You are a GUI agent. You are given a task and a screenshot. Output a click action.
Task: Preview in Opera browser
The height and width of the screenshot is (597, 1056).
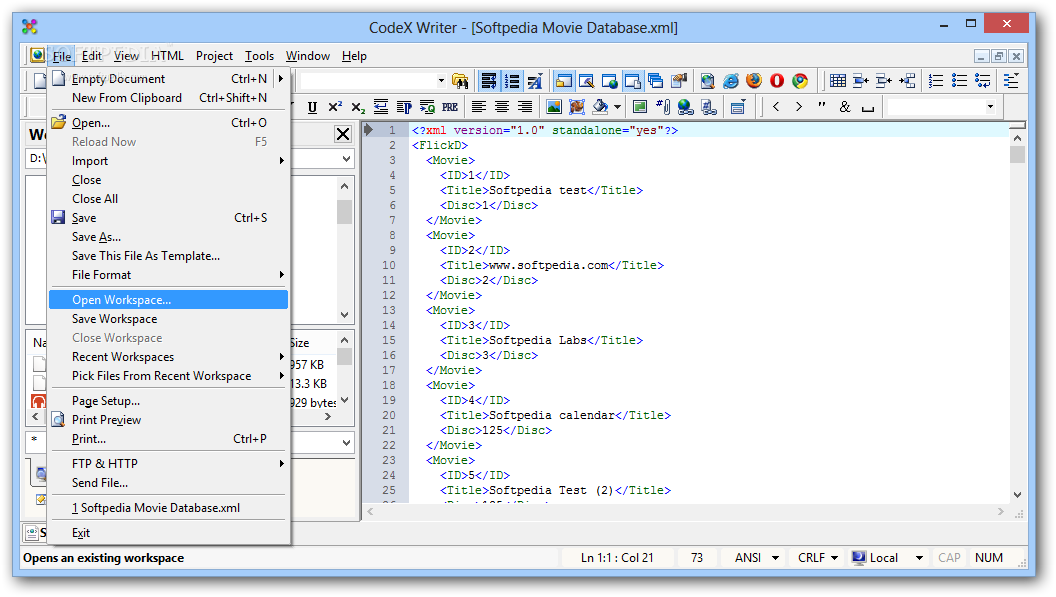click(x=777, y=82)
